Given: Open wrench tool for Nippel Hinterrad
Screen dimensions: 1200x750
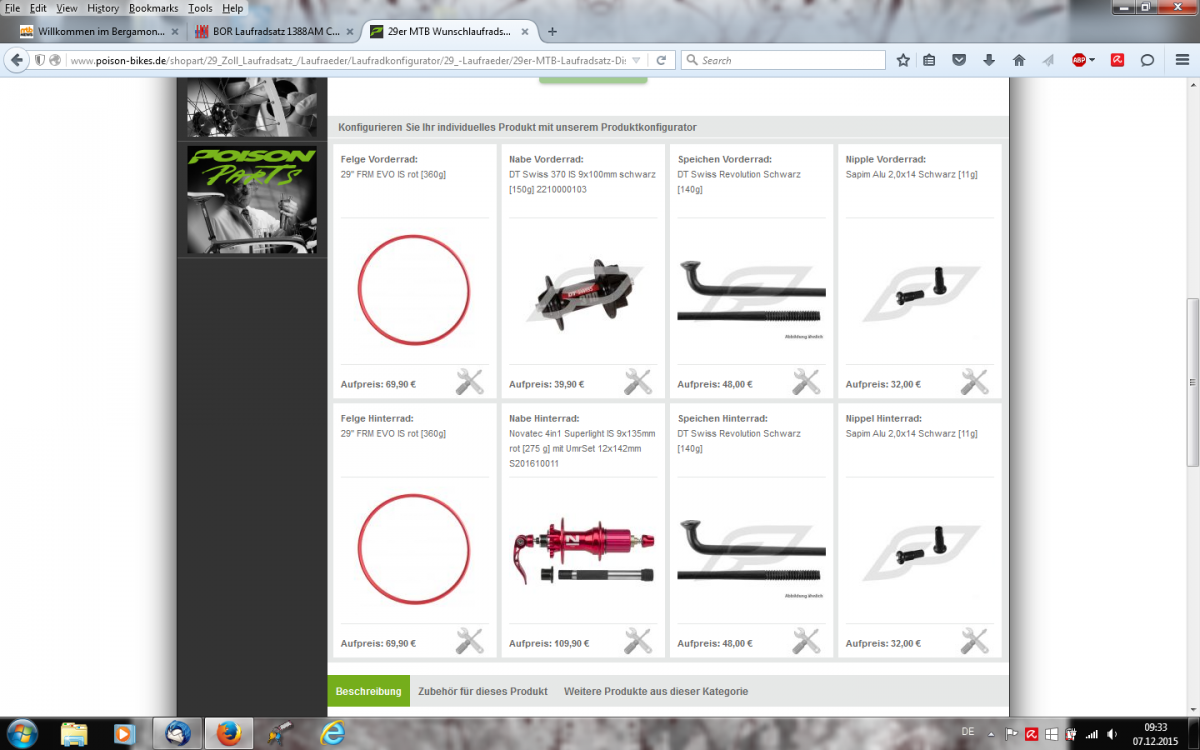Looking at the screenshot, I should 974,641.
